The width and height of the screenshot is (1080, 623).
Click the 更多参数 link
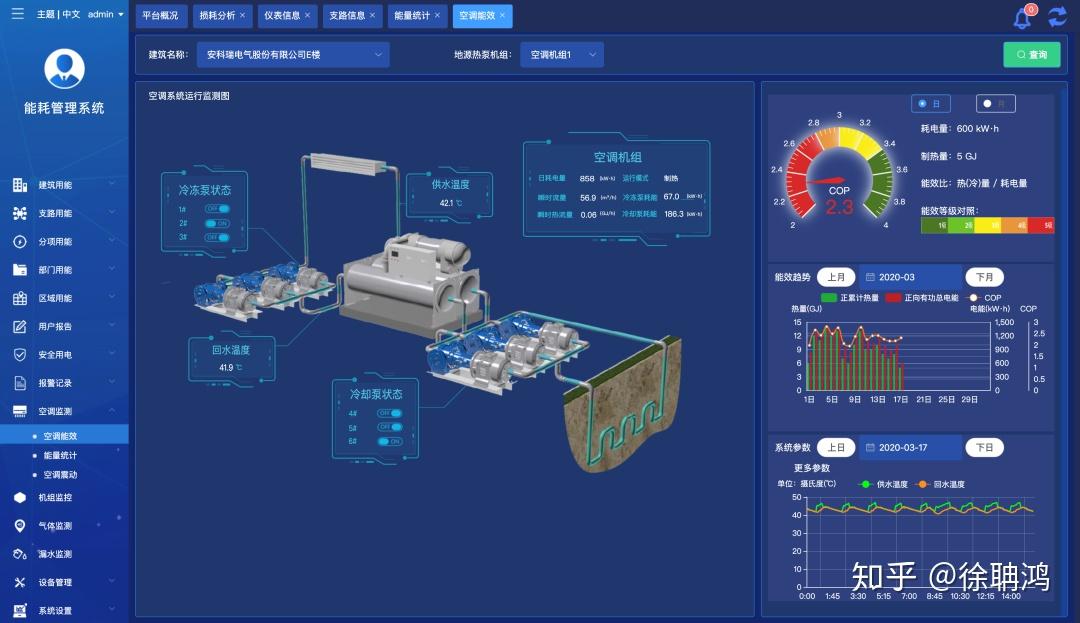(x=811, y=467)
